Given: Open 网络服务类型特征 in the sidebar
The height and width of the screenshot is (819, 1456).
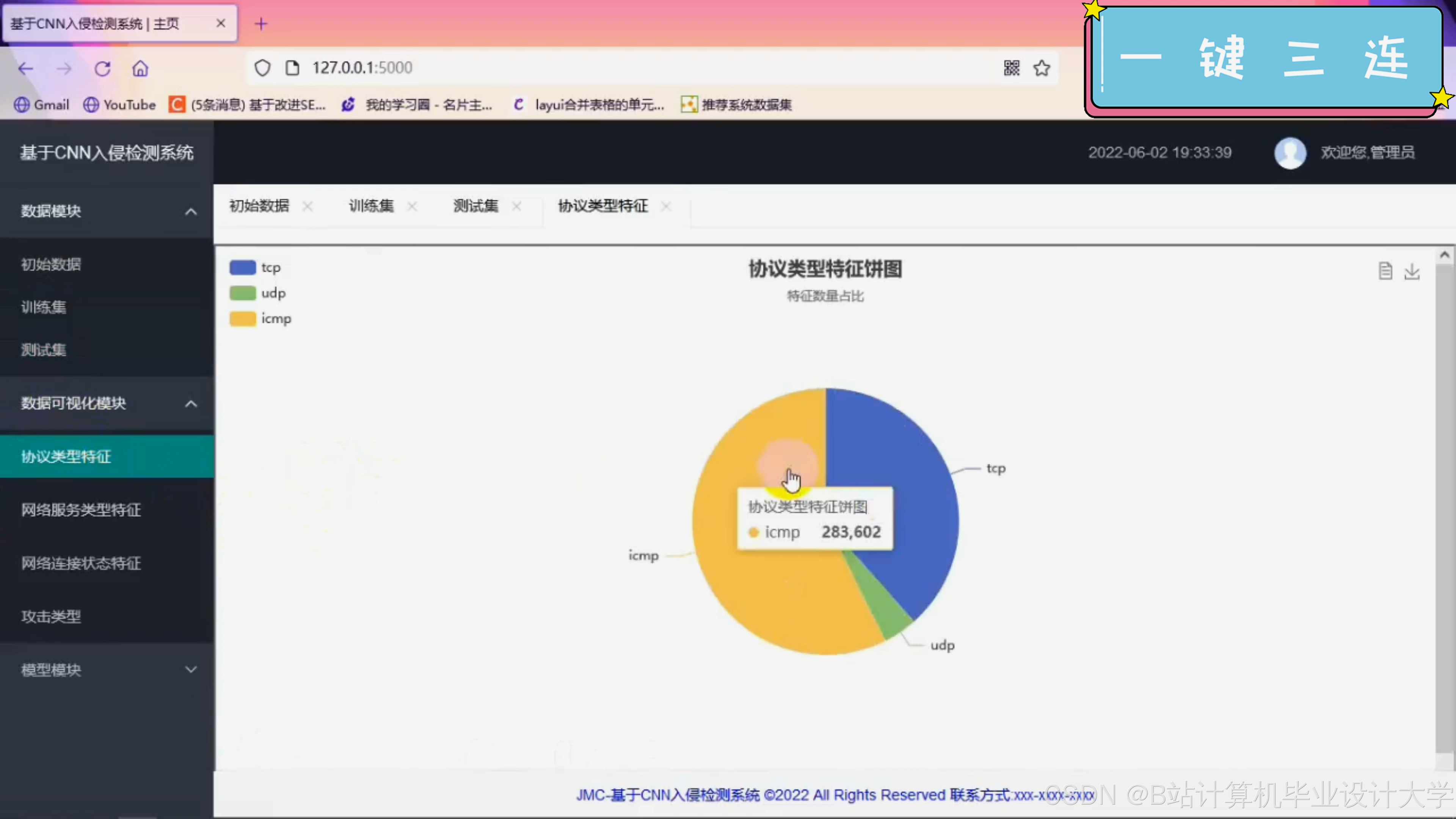Looking at the screenshot, I should tap(81, 510).
